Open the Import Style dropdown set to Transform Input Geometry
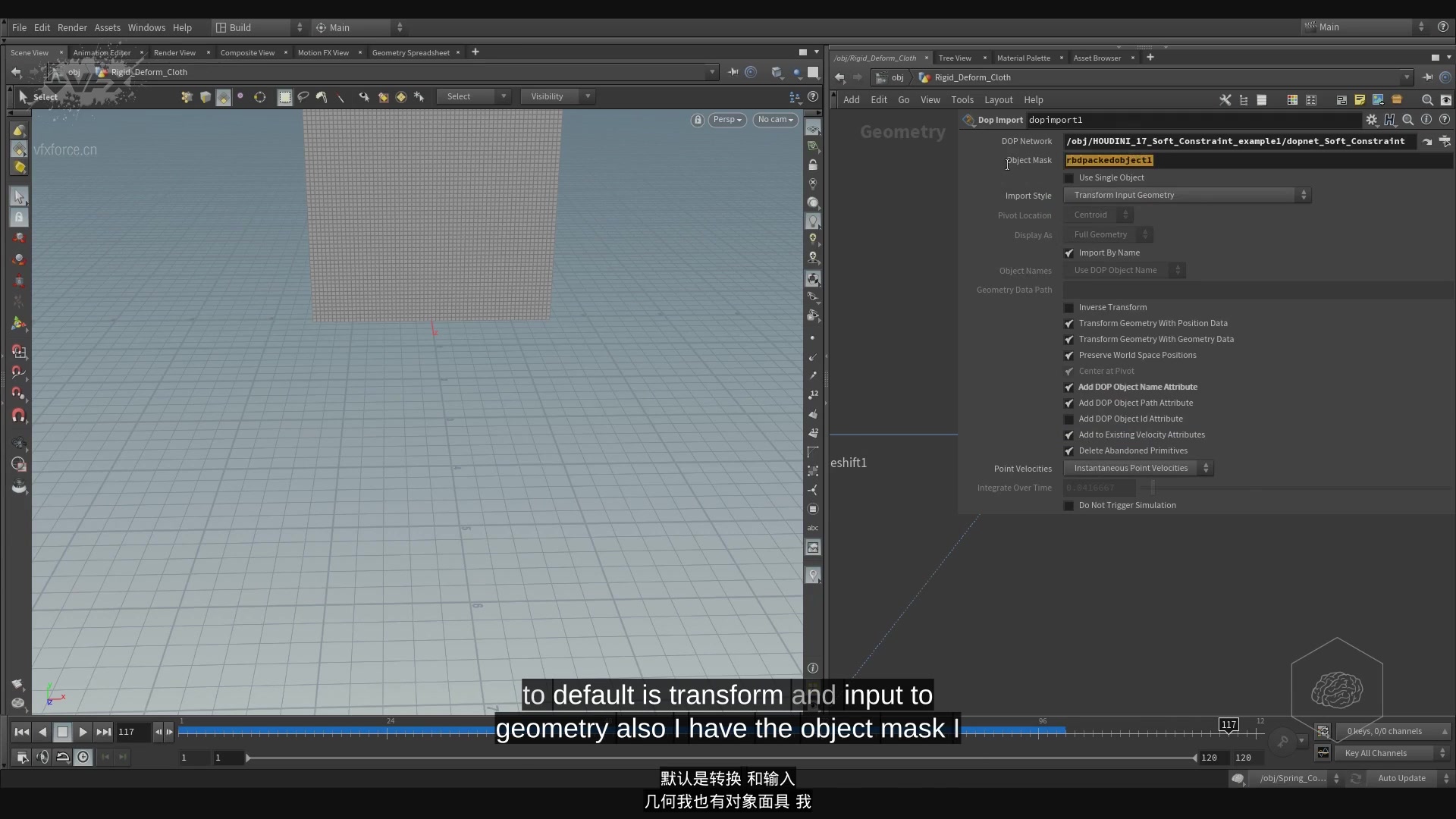The width and height of the screenshot is (1456, 819). 1185,195
